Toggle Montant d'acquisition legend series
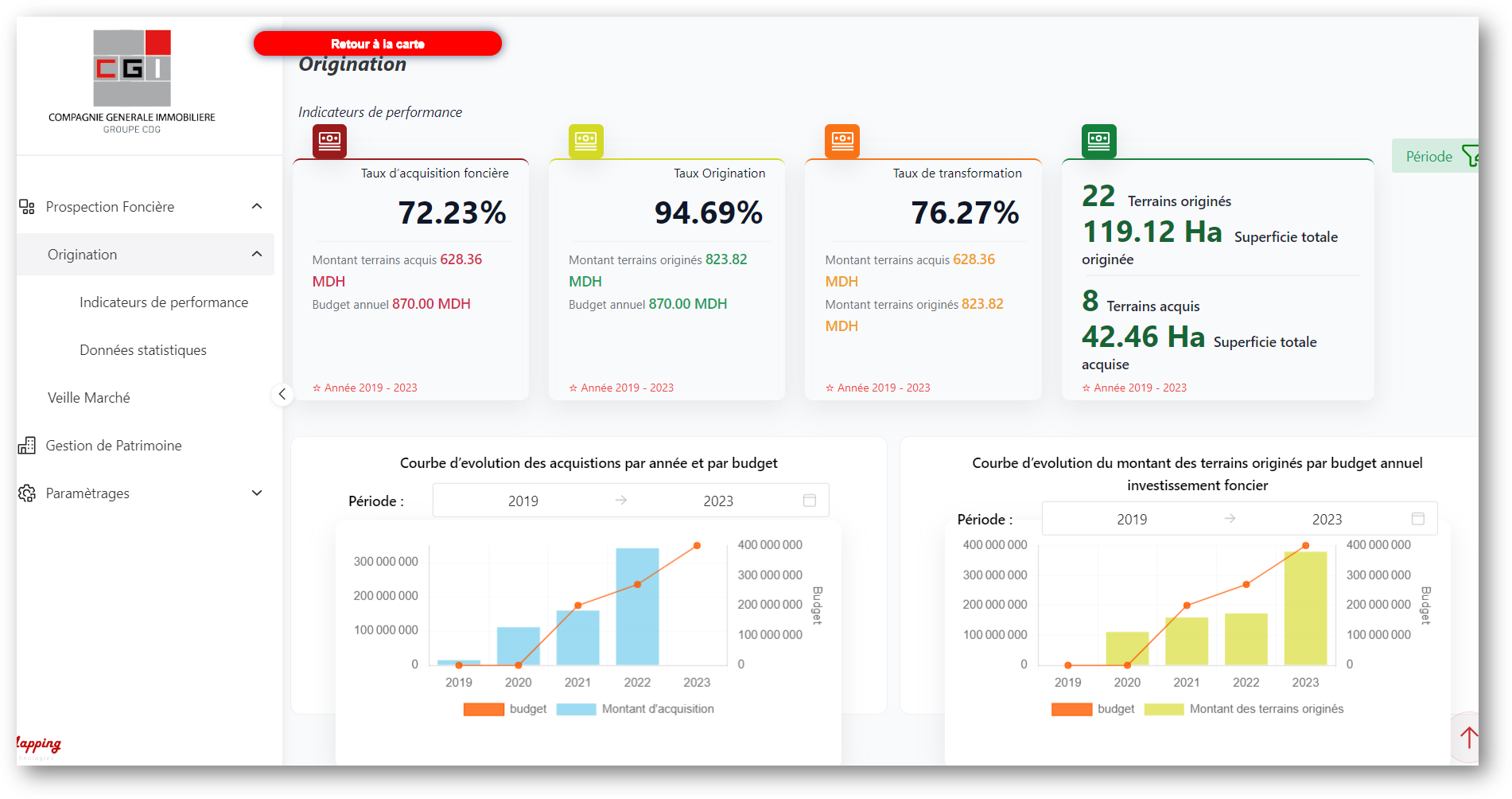Image resolution: width=1512 pixels, height=799 pixels. click(577, 709)
